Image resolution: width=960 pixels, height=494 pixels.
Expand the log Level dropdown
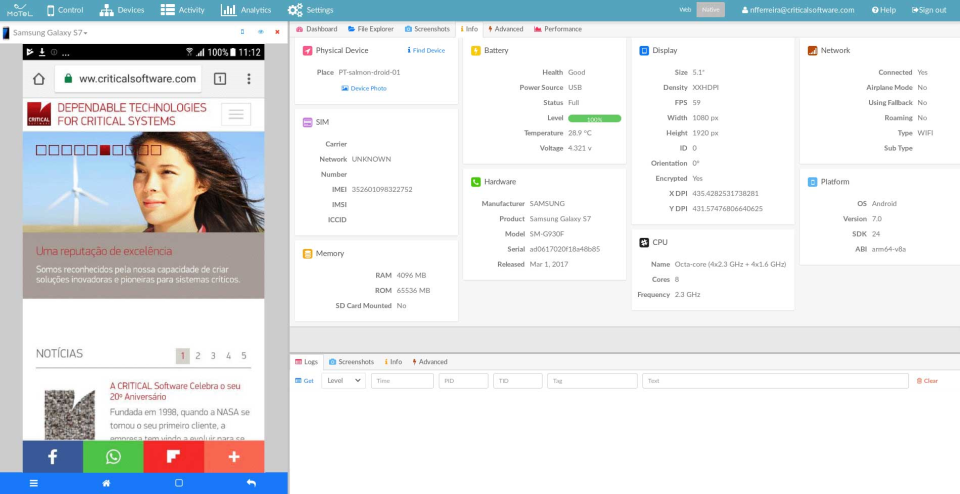click(343, 381)
